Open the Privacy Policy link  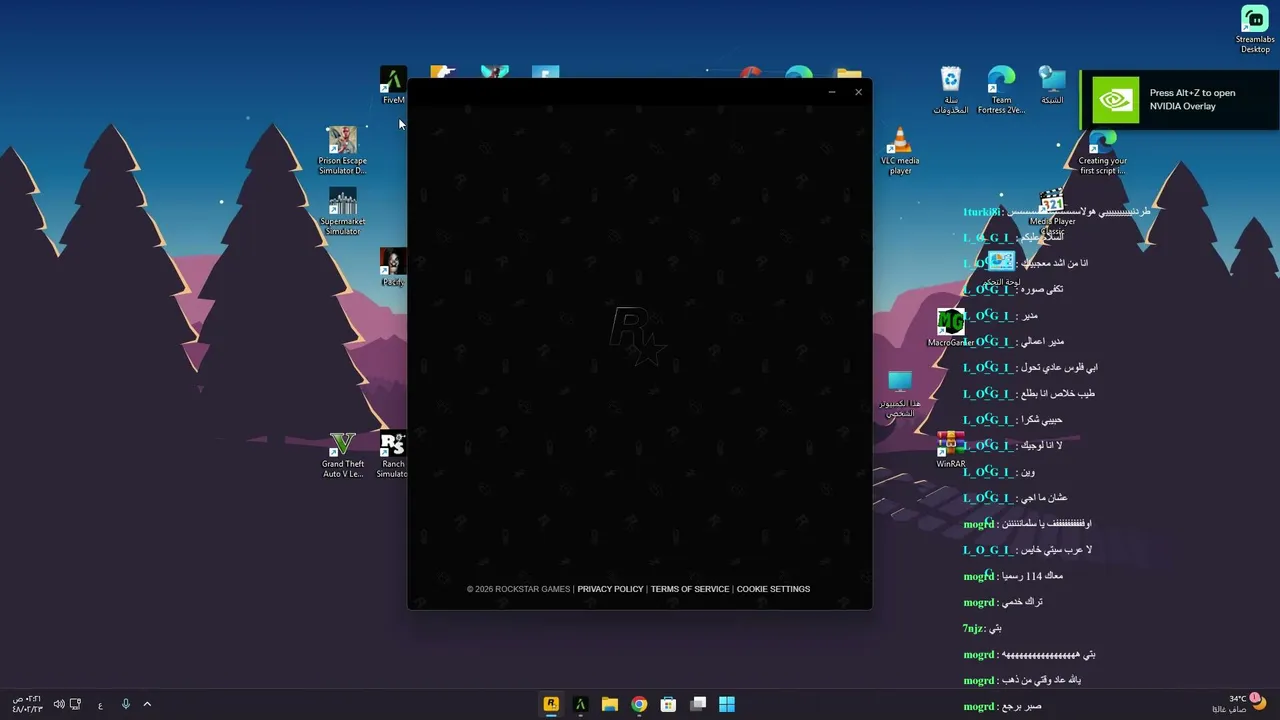tap(610, 589)
